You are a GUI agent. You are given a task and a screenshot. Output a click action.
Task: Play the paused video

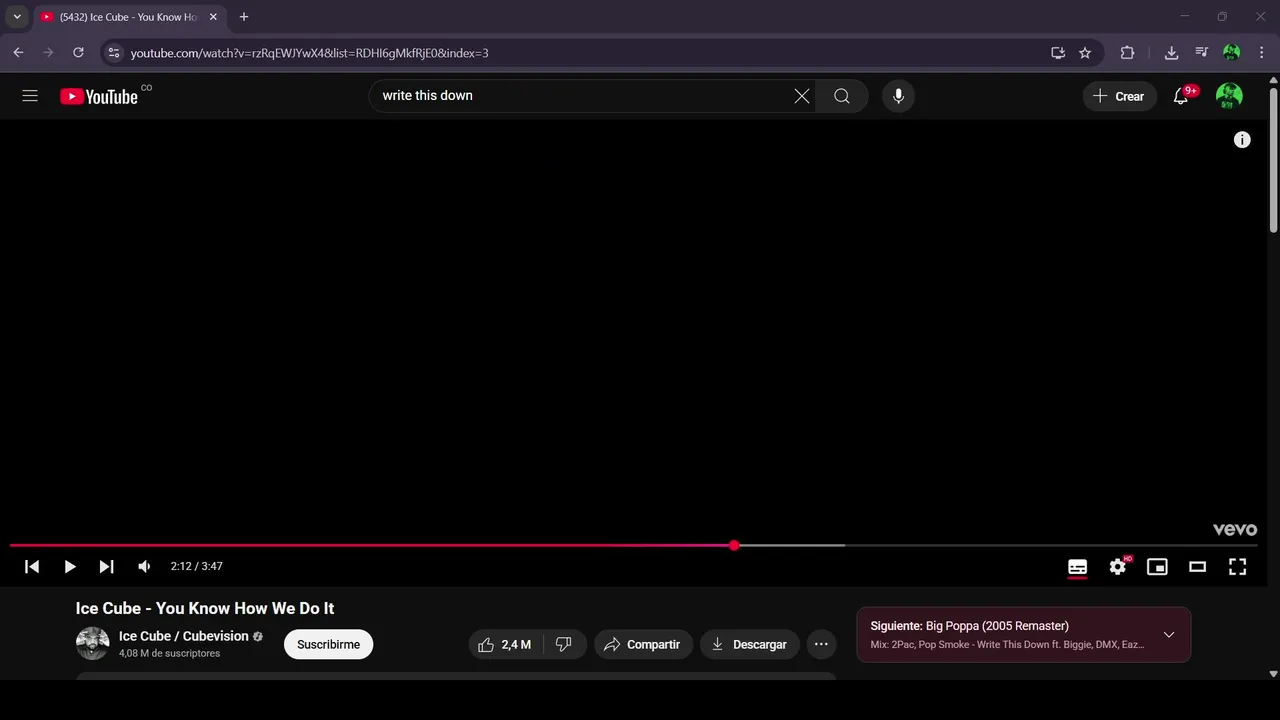[x=69, y=567]
